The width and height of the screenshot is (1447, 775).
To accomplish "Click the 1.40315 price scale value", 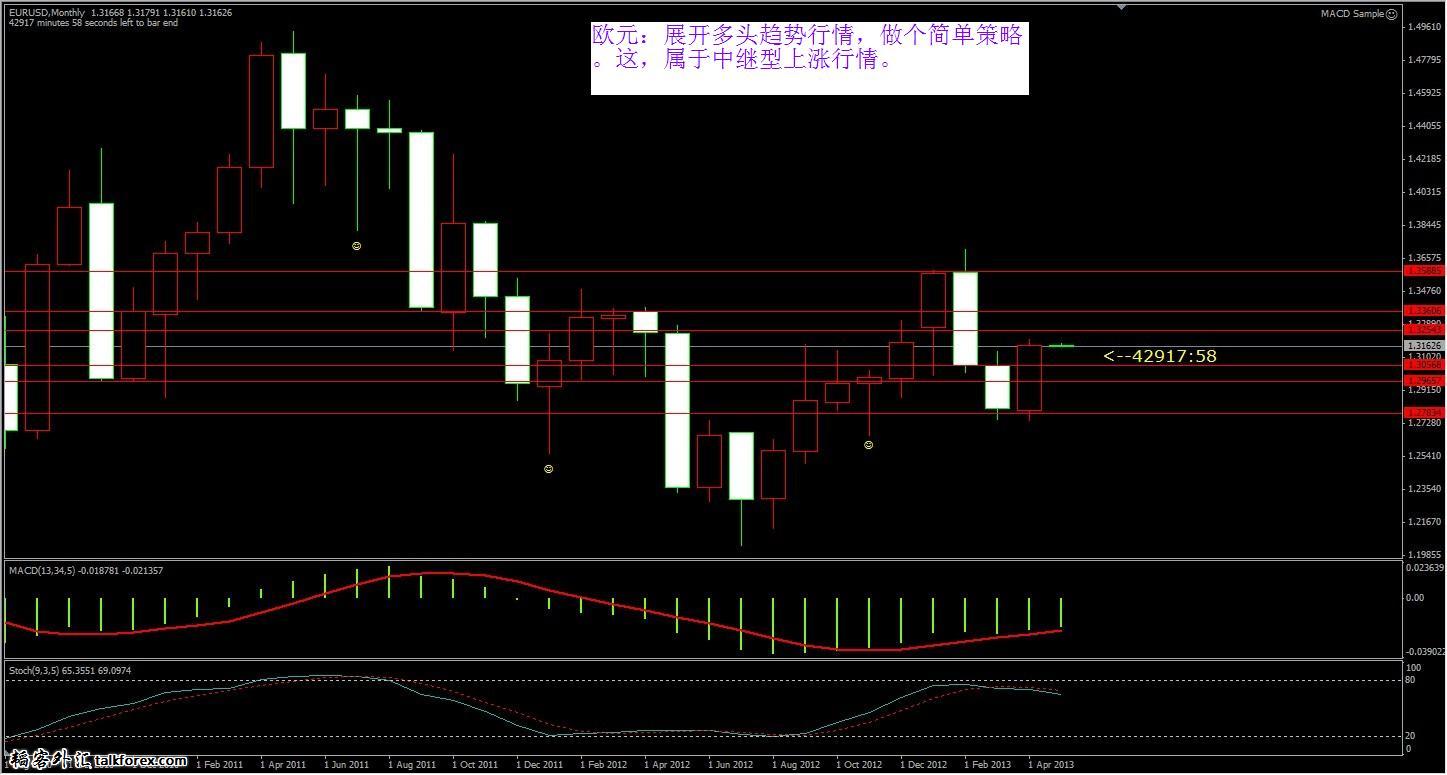I will pyautogui.click(x=1424, y=192).
